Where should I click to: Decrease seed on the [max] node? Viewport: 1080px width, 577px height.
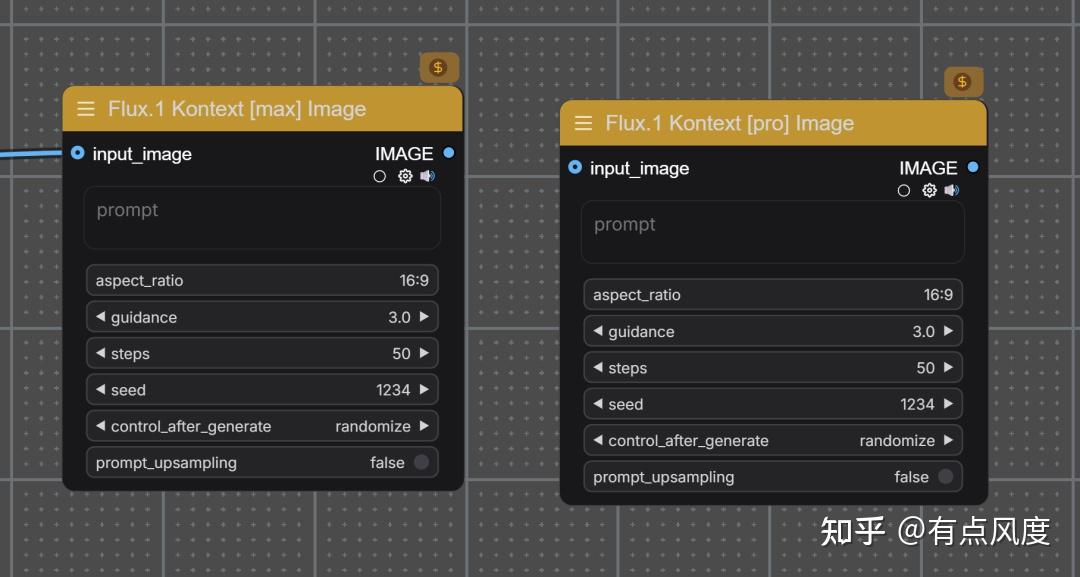101,390
